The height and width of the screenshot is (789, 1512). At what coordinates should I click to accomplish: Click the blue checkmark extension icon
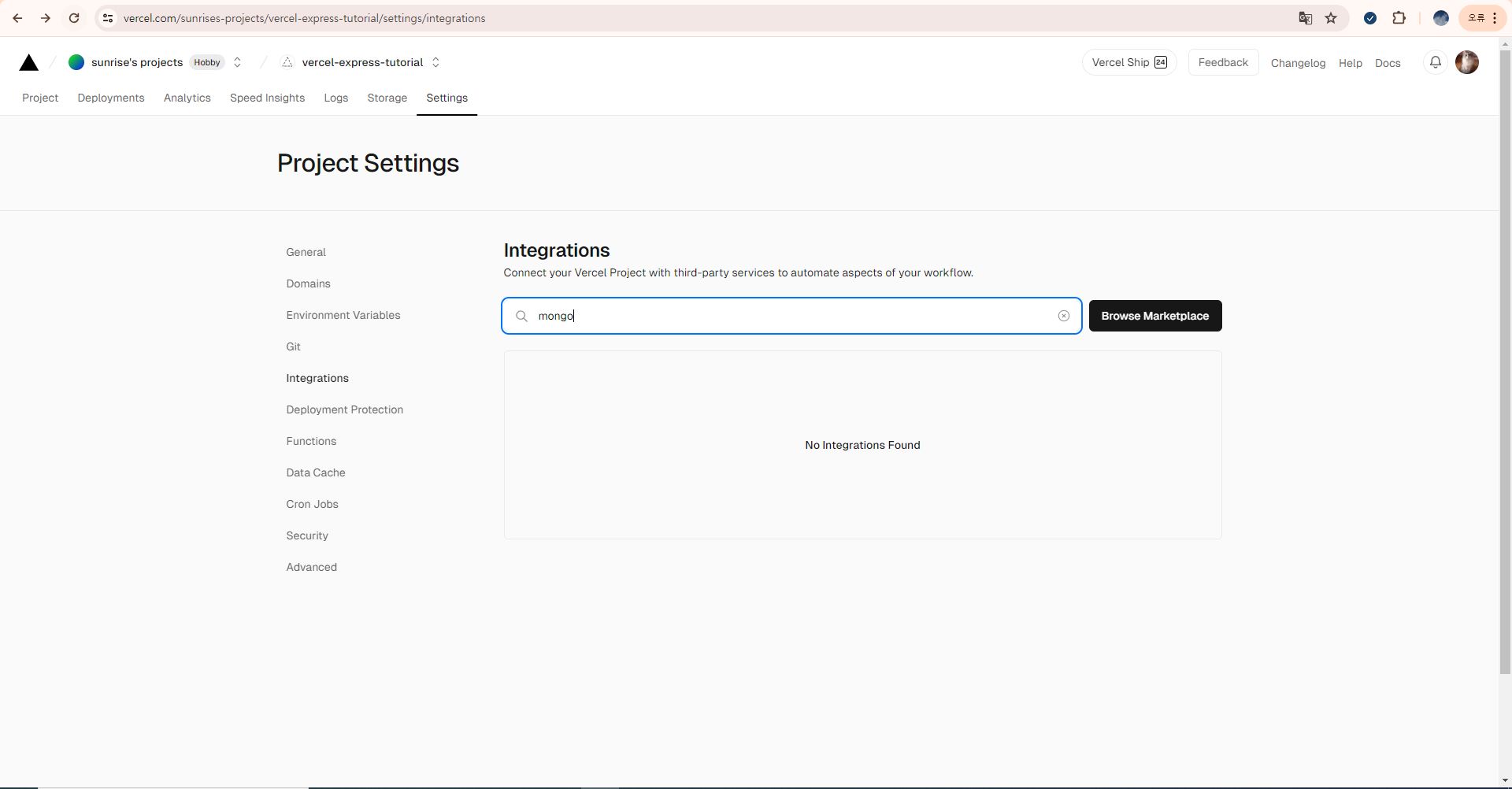click(1370, 18)
